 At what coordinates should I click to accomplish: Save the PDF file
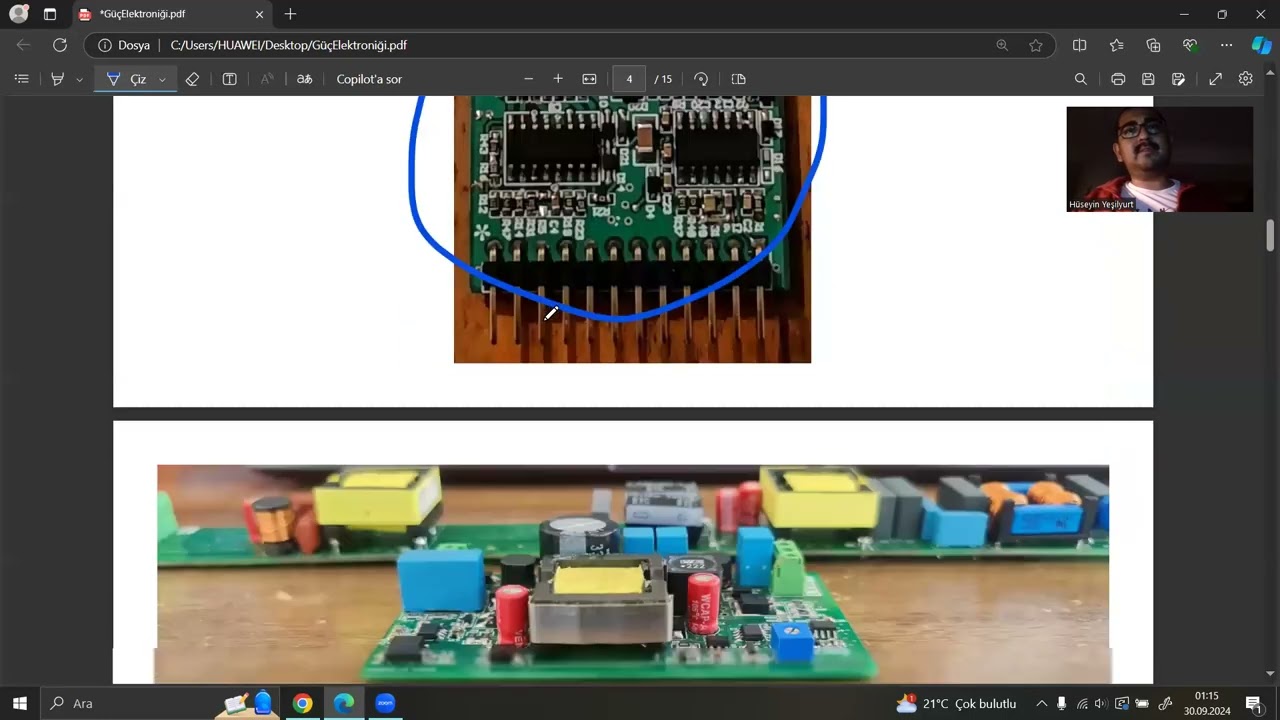click(x=1148, y=79)
